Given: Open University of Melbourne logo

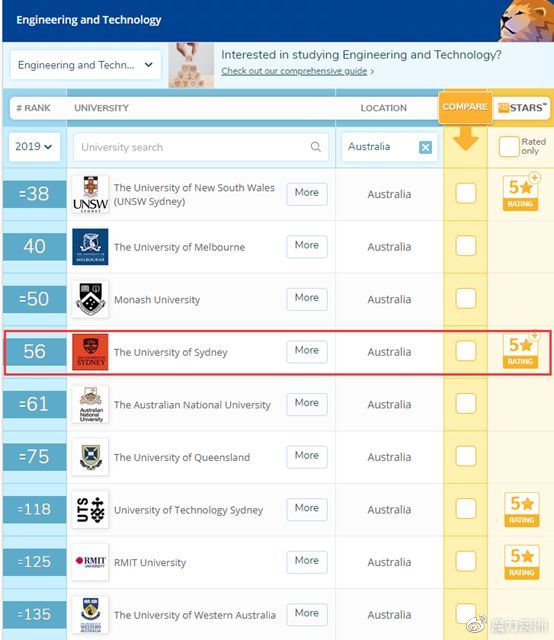Looking at the screenshot, I should [x=90, y=247].
